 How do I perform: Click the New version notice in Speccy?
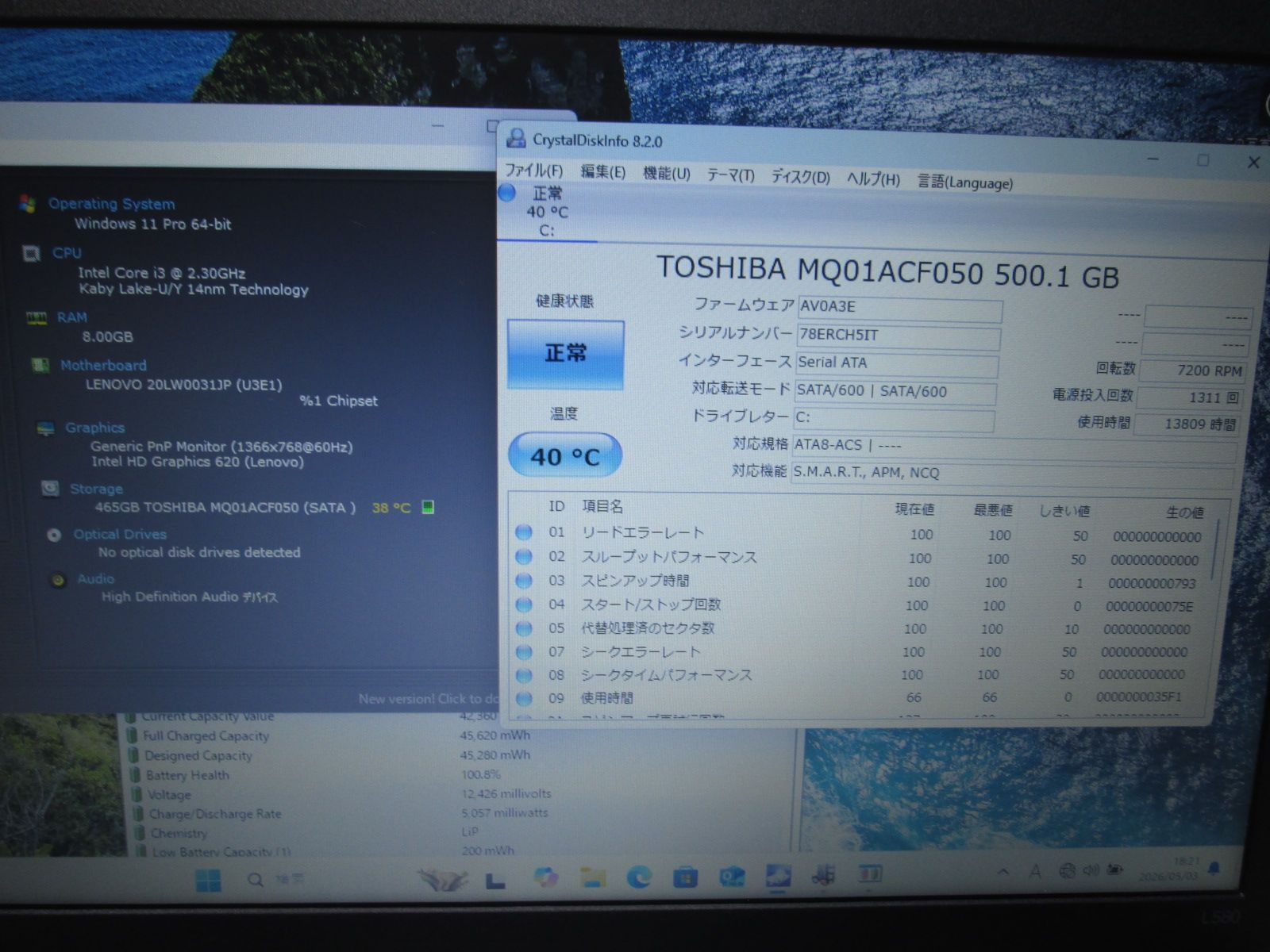[429, 699]
